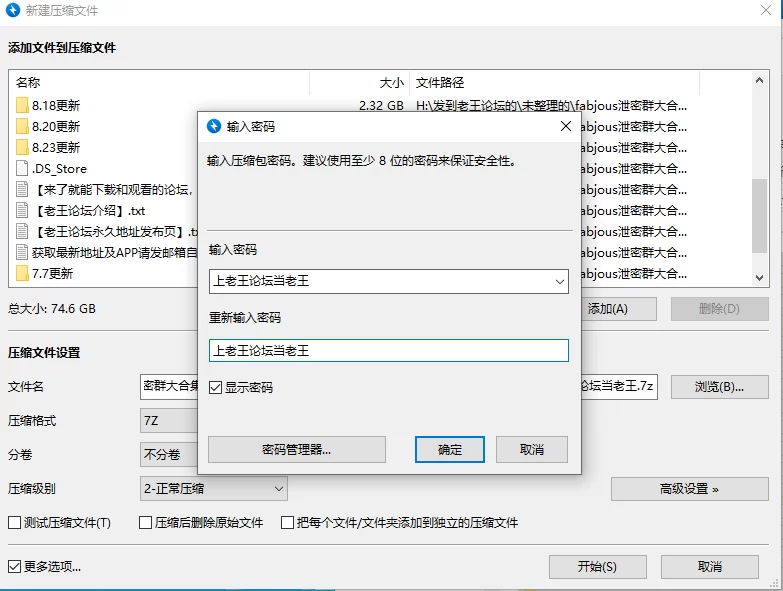Select the .DS_Store file name
The image size is (783, 591).
(59, 169)
